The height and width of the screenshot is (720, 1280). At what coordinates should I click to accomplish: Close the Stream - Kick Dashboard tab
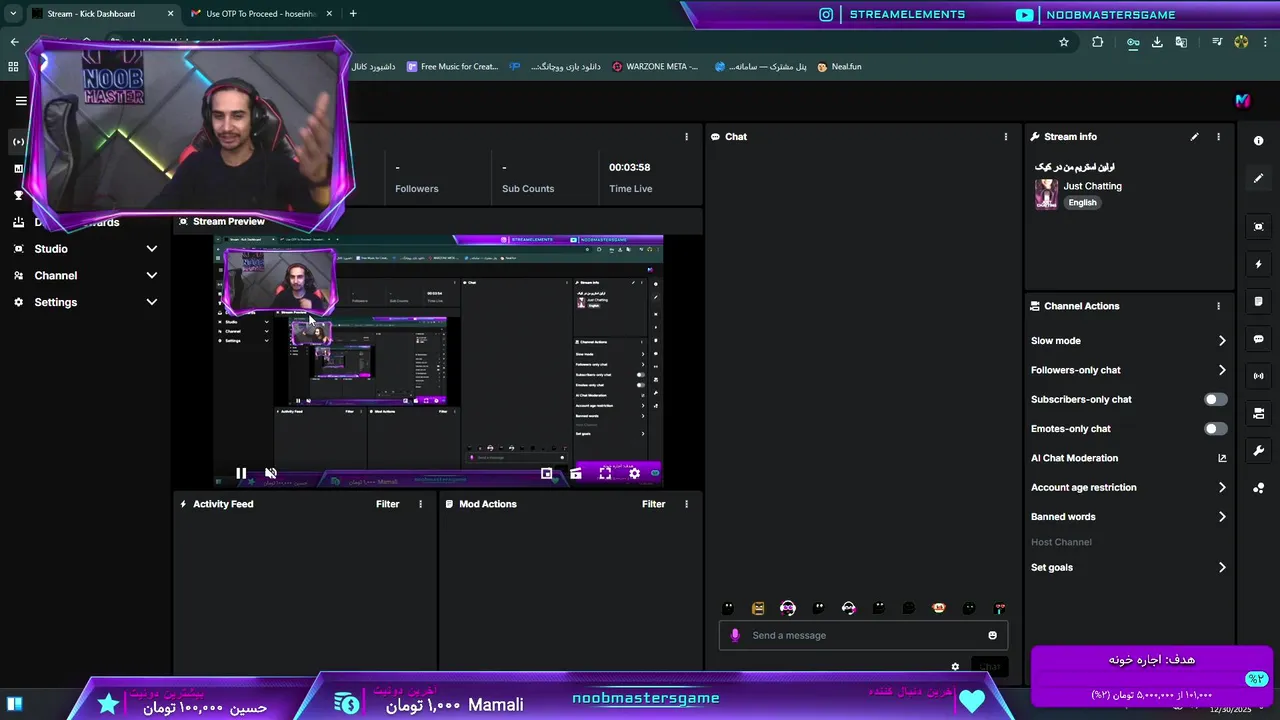[170, 14]
